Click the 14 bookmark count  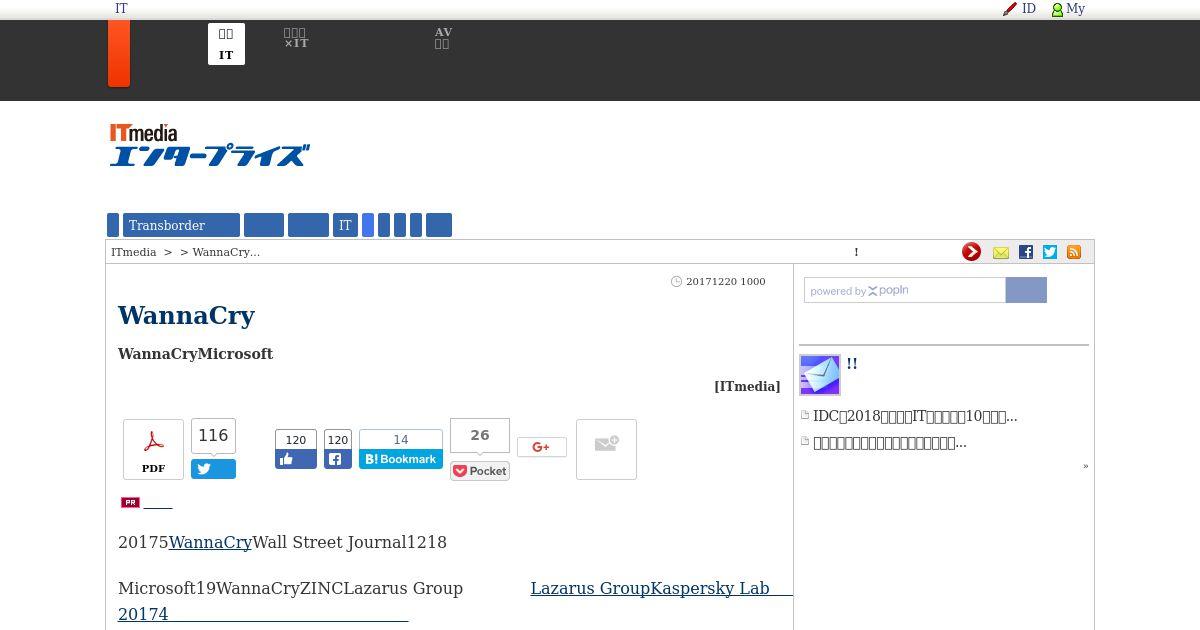coord(401,440)
